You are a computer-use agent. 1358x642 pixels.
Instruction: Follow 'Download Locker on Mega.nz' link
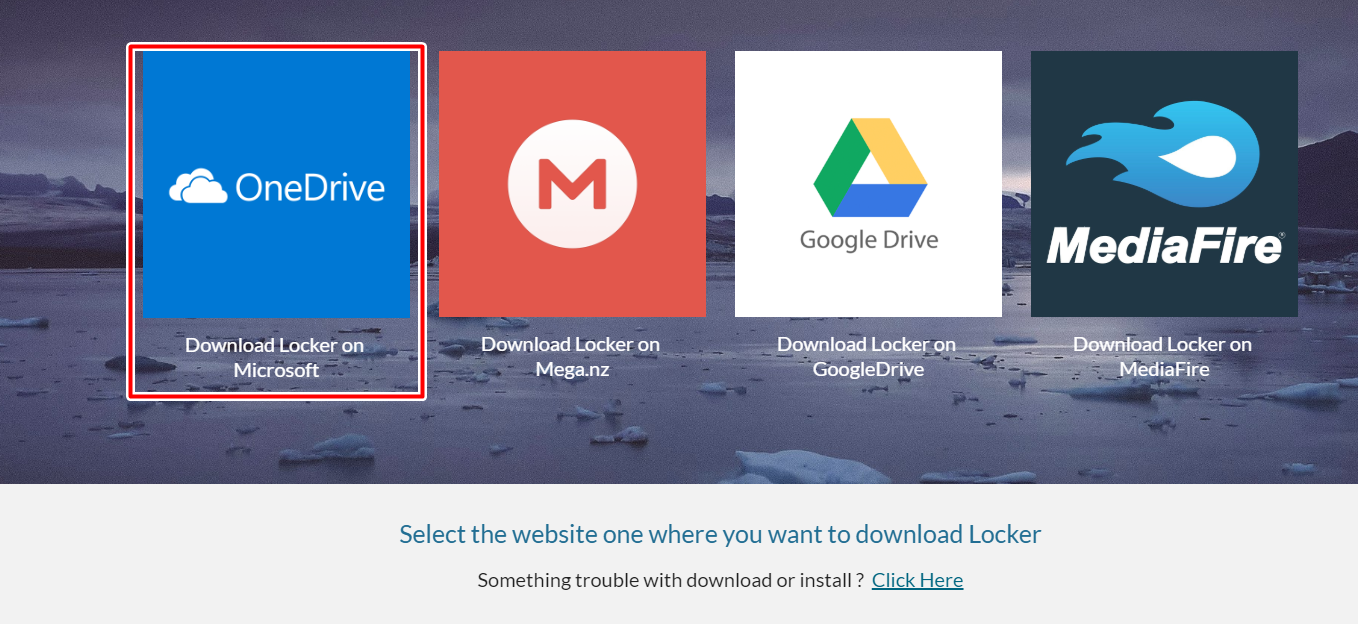[x=571, y=357]
